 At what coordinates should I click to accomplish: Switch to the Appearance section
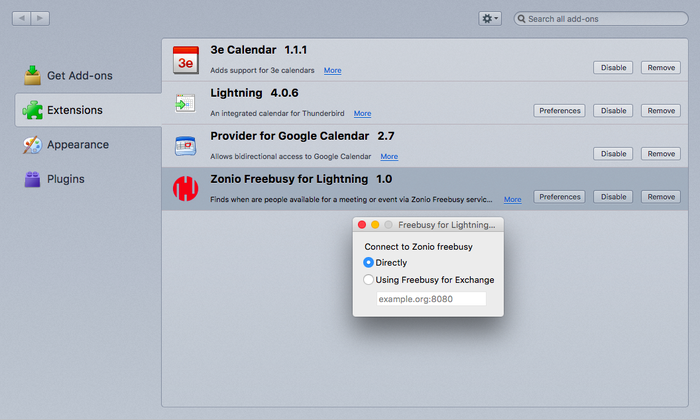[x=66, y=145]
